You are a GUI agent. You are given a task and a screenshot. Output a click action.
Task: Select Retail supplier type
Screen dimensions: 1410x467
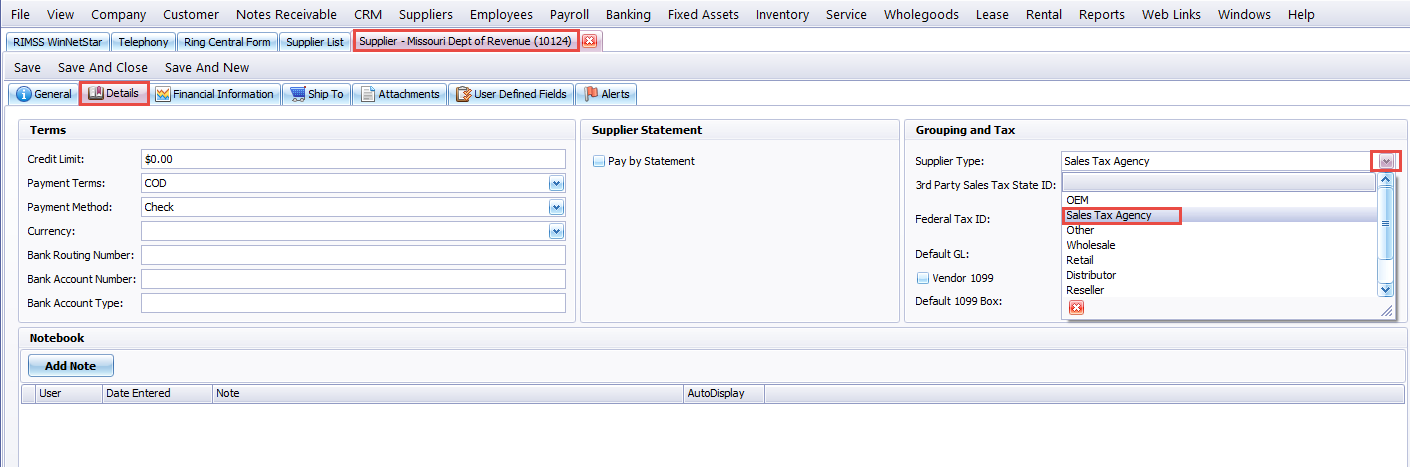[1219, 260]
